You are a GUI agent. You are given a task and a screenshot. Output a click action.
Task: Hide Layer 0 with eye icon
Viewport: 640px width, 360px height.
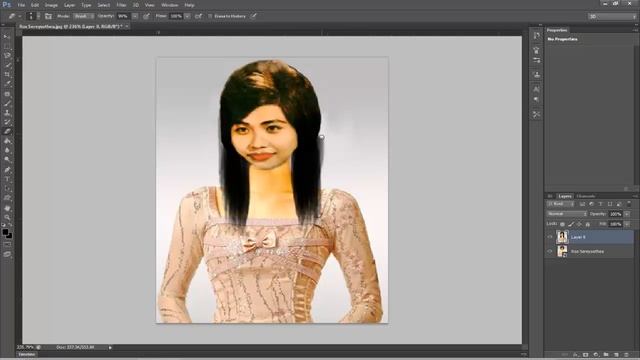pyautogui.click(x=550, y=237)
